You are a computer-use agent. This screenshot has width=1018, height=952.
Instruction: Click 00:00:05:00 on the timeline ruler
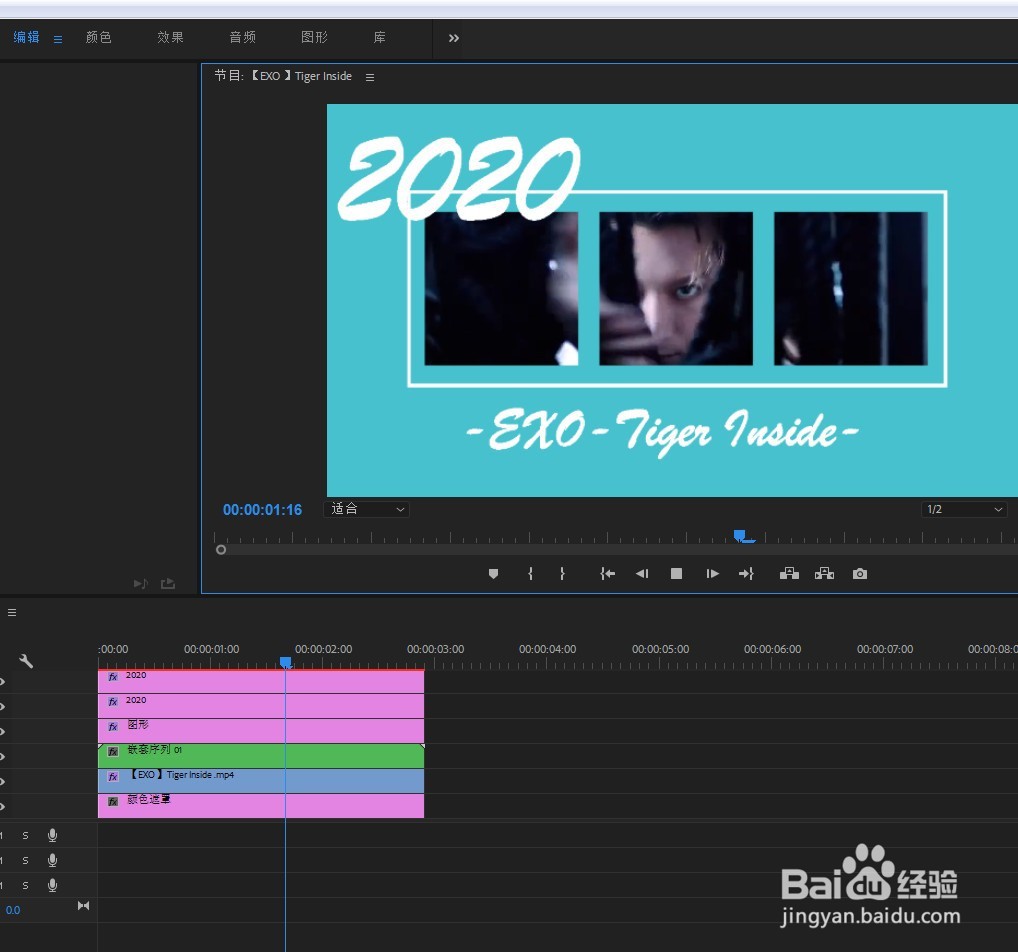660,649
